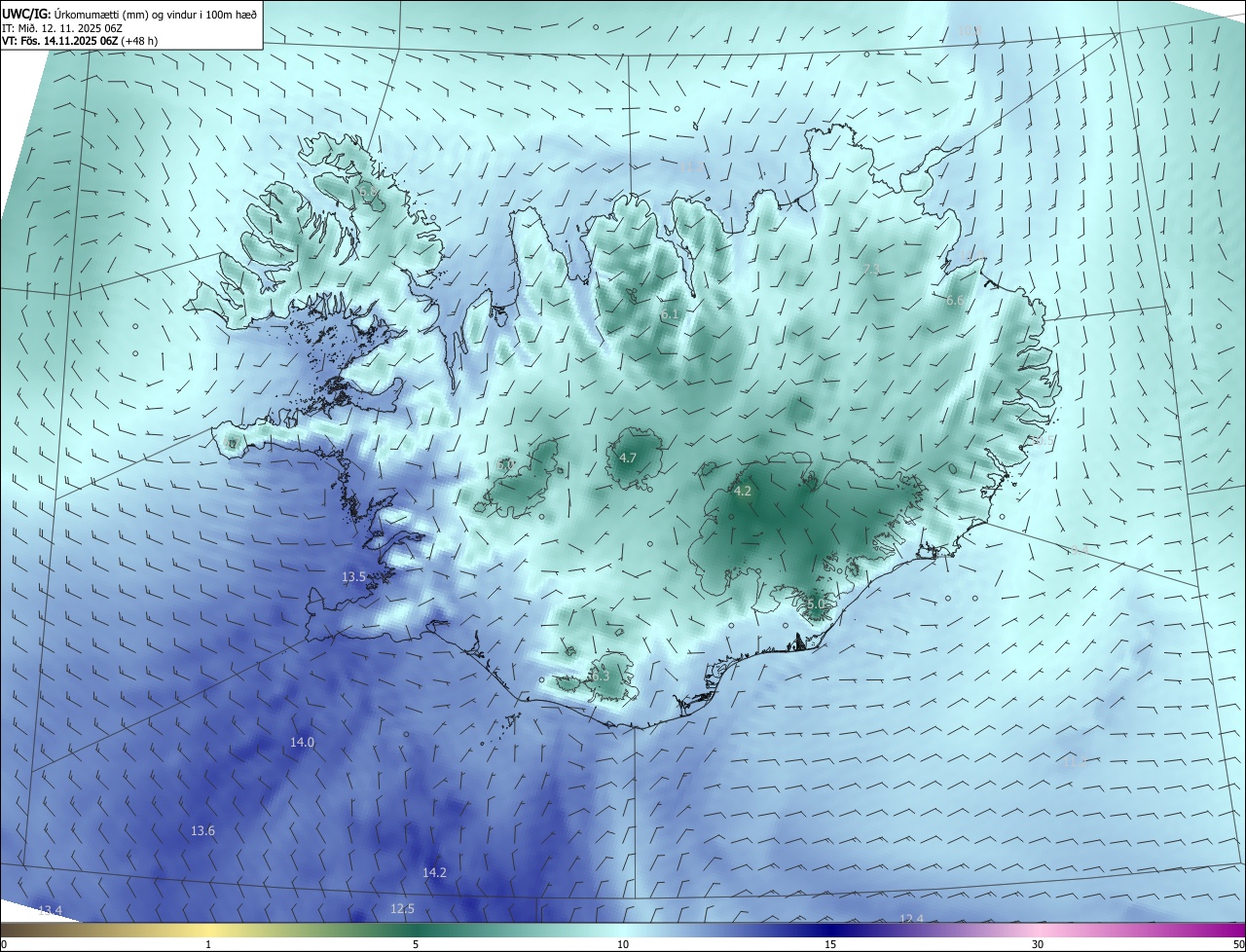Image resolution: width=1246 pixels, height=952 pixels.
Task: Click the 13.4 value label in the corner
Action: [50, 911]
